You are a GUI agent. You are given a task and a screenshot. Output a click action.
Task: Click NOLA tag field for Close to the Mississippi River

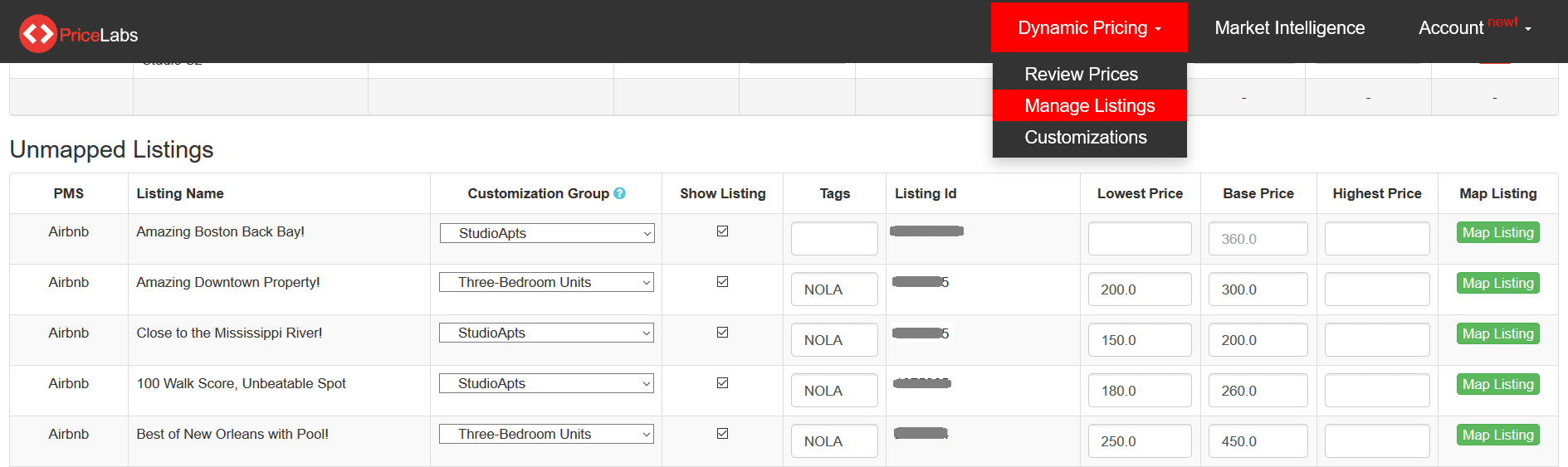pos(834,340)
